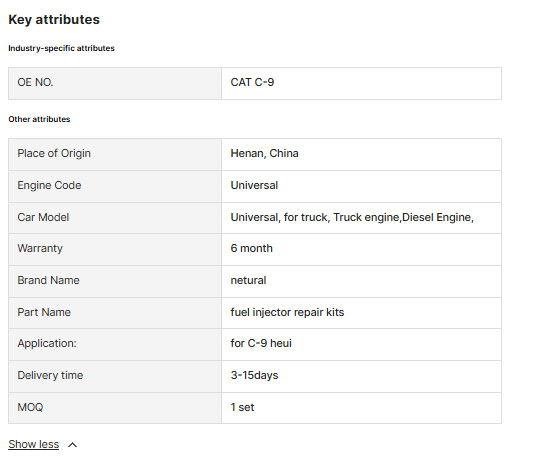Click the Car Model value text
Viewport: 546px width, 465px height.
point(352,217)
